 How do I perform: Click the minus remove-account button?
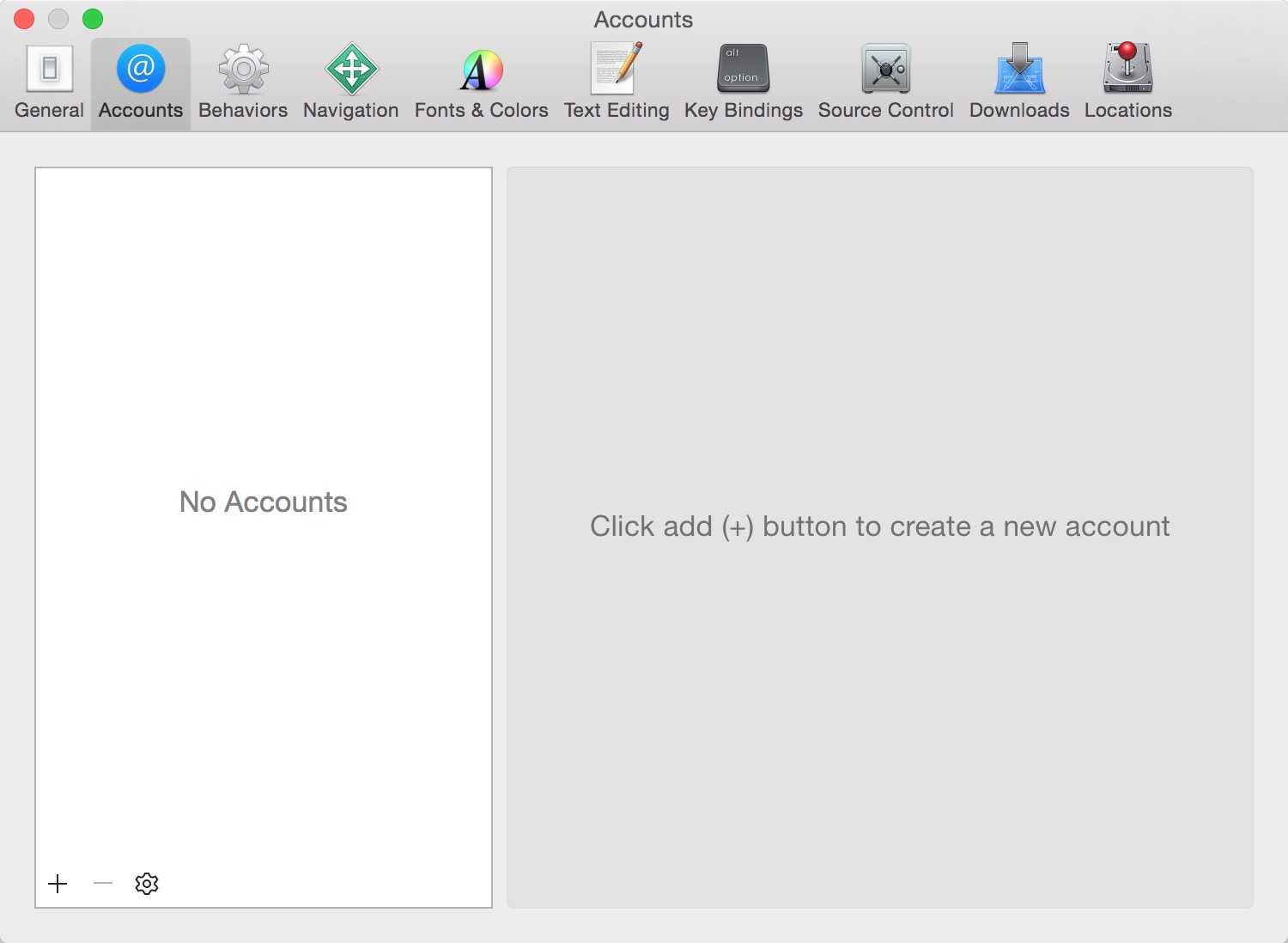[103, 884]
